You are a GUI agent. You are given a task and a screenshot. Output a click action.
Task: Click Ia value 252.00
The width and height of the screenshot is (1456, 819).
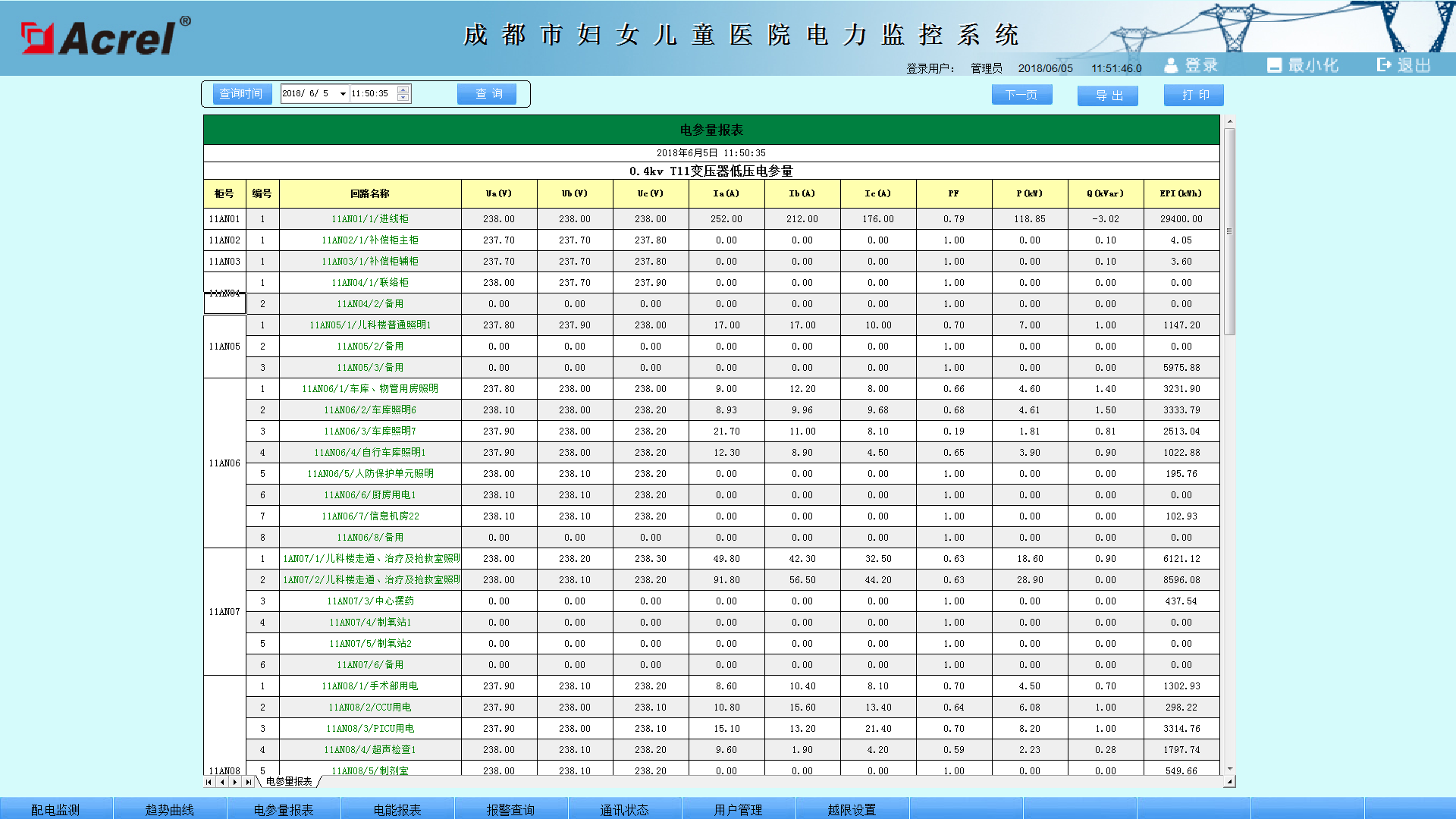[x=726, y=219]
